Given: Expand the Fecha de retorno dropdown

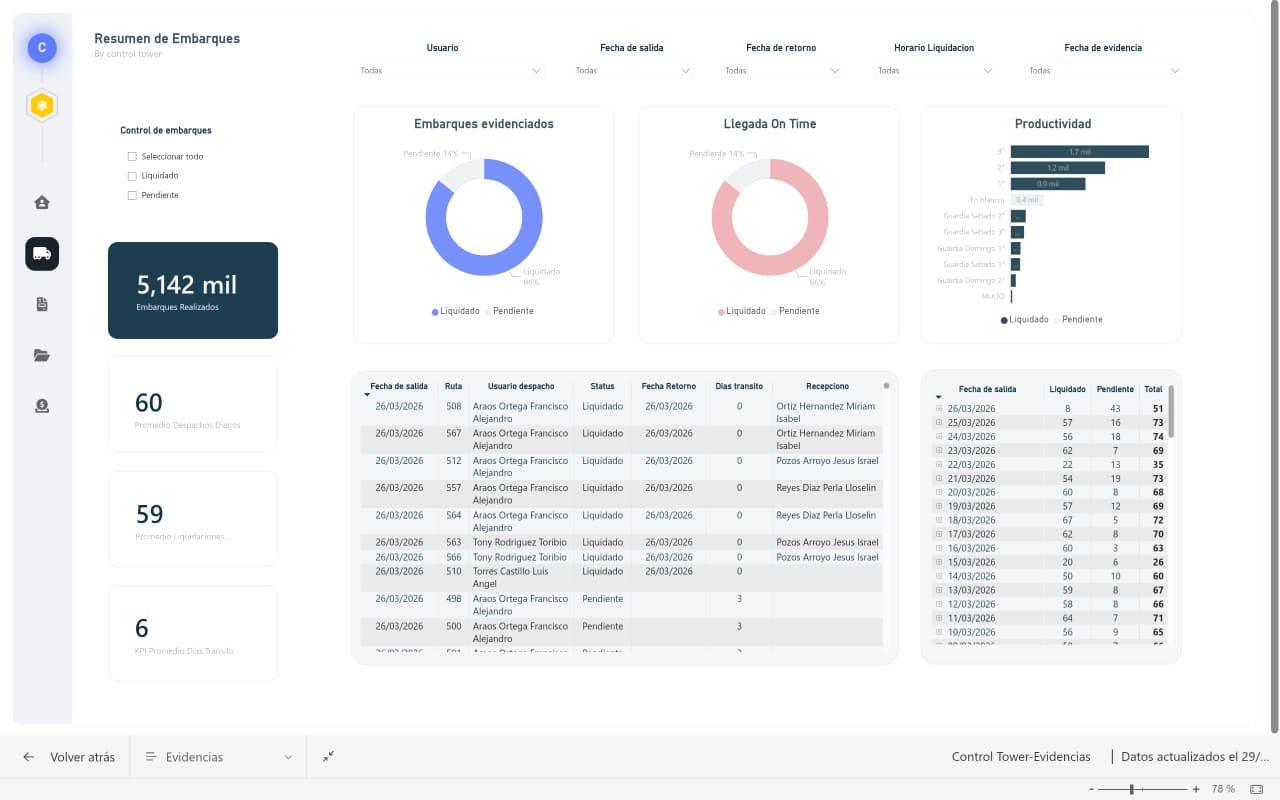Looking at the screenshot, I should [781, 71].
